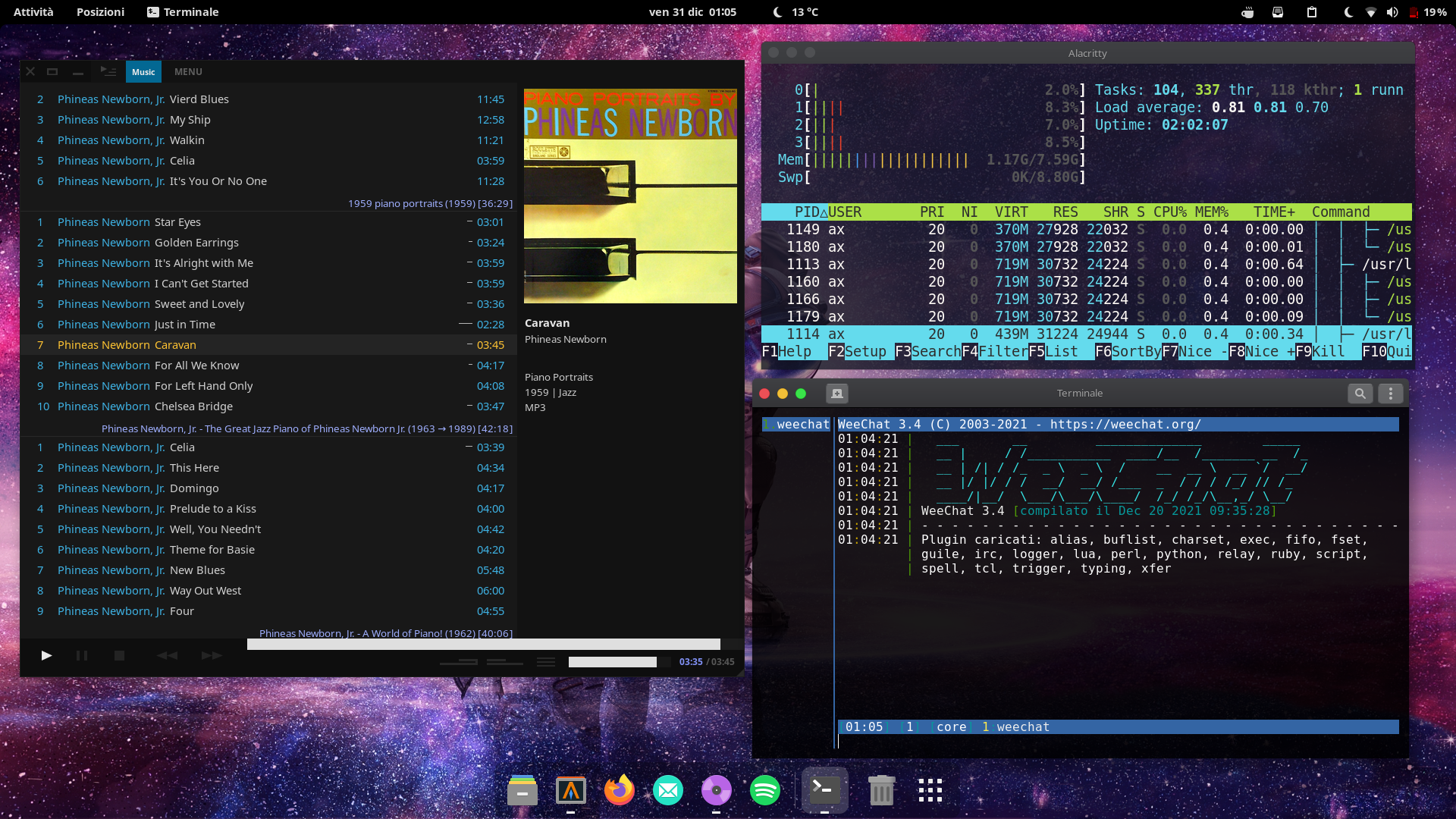Open the Files app from the dock
1456x819 pixels.
coord(522,791)
